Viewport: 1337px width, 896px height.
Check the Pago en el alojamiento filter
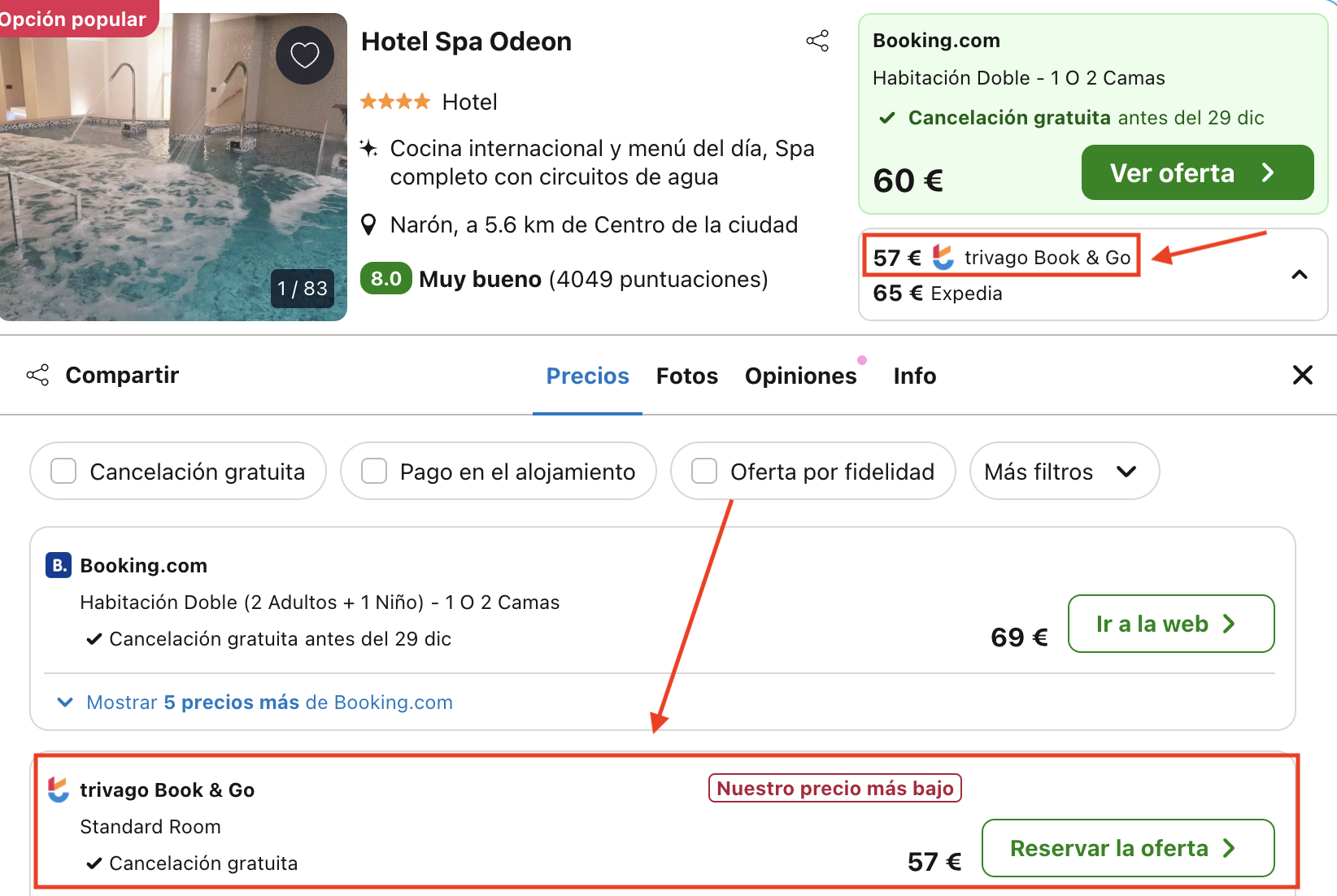click(373, 471)
